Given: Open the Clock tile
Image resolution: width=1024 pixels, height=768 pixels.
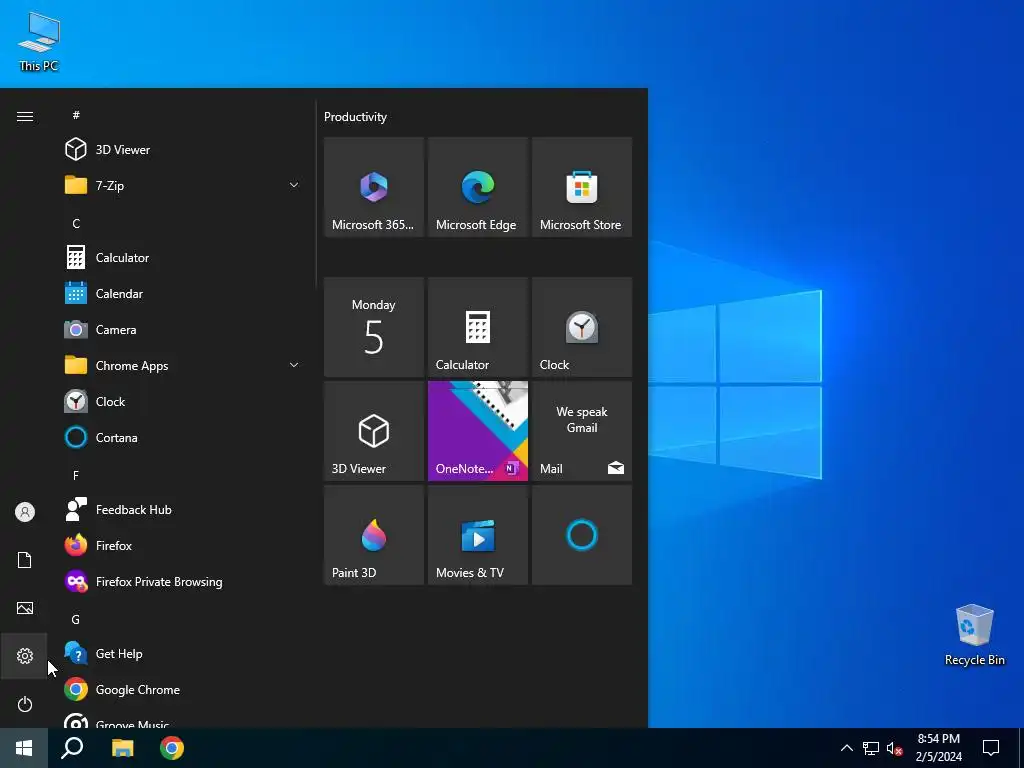Looking at the screenshot, I should (582, 327).
